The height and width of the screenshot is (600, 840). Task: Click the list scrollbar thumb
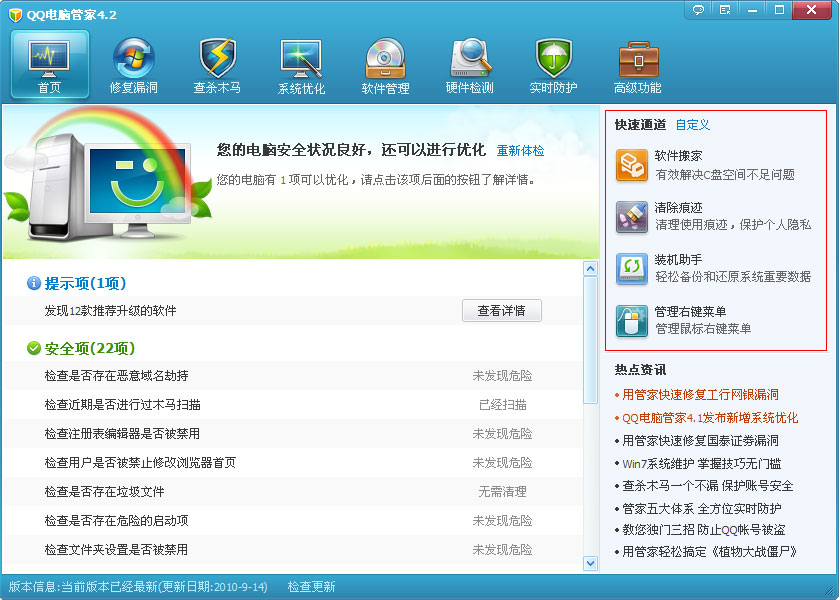pos(590,340)
